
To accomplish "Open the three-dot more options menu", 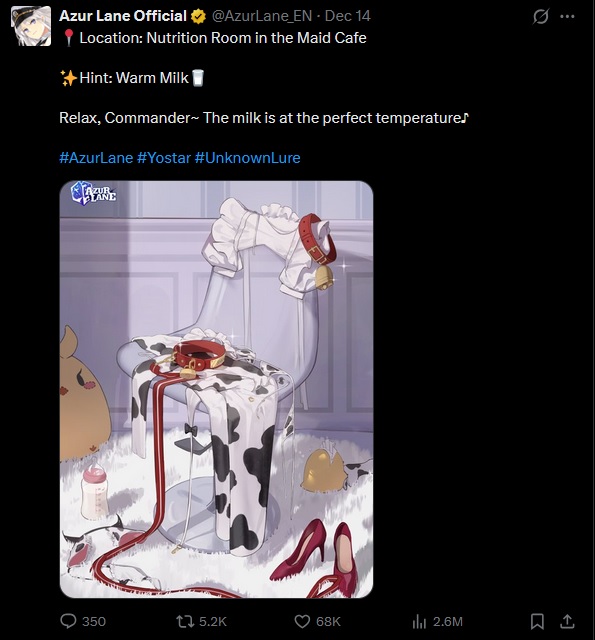I will 567,16.
